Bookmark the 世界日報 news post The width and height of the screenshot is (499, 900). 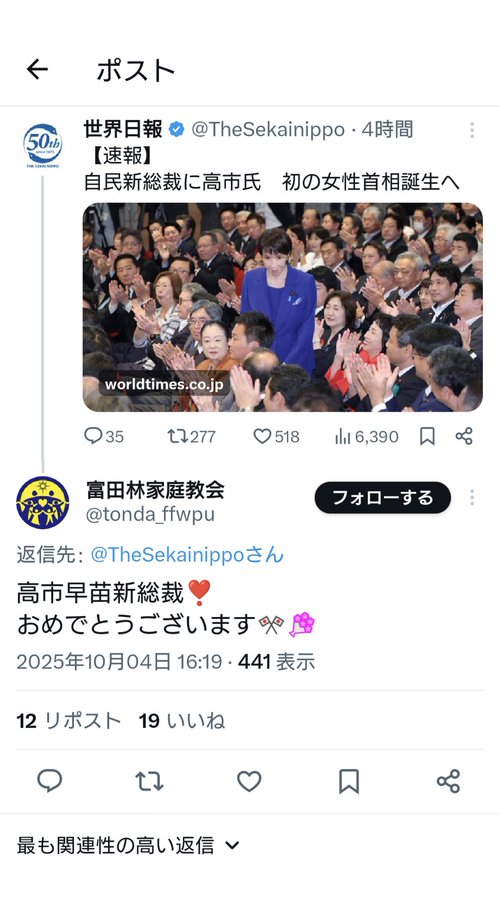coord(427,436)
